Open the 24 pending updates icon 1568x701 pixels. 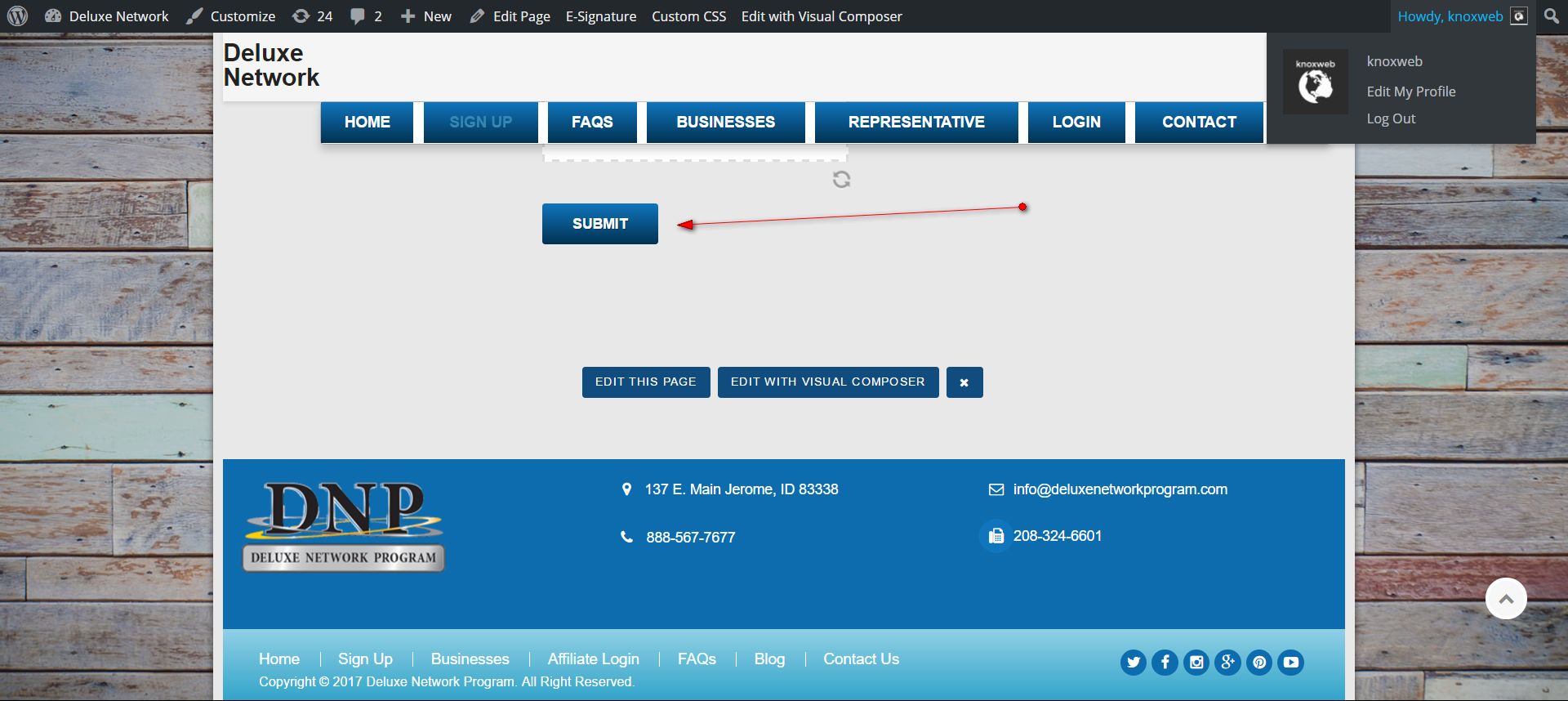click(301, 16)
